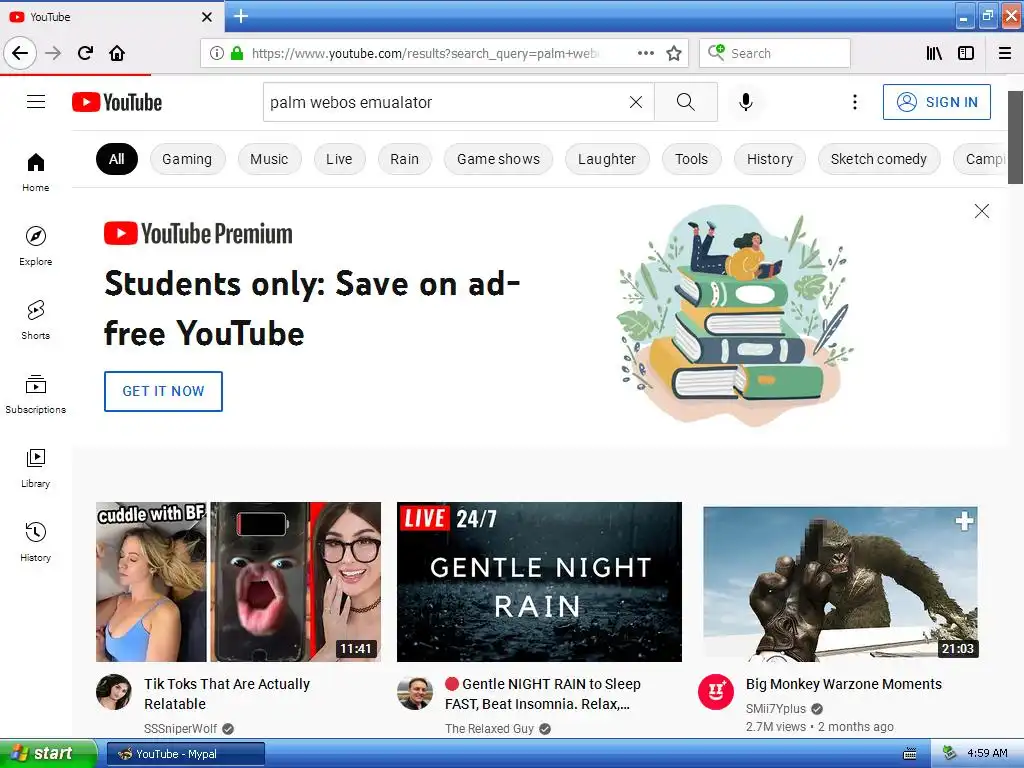This screenshot has width=1024, height=768.
Task: Open YouTube settings three-dot menu
Action: tap(855, 102)
